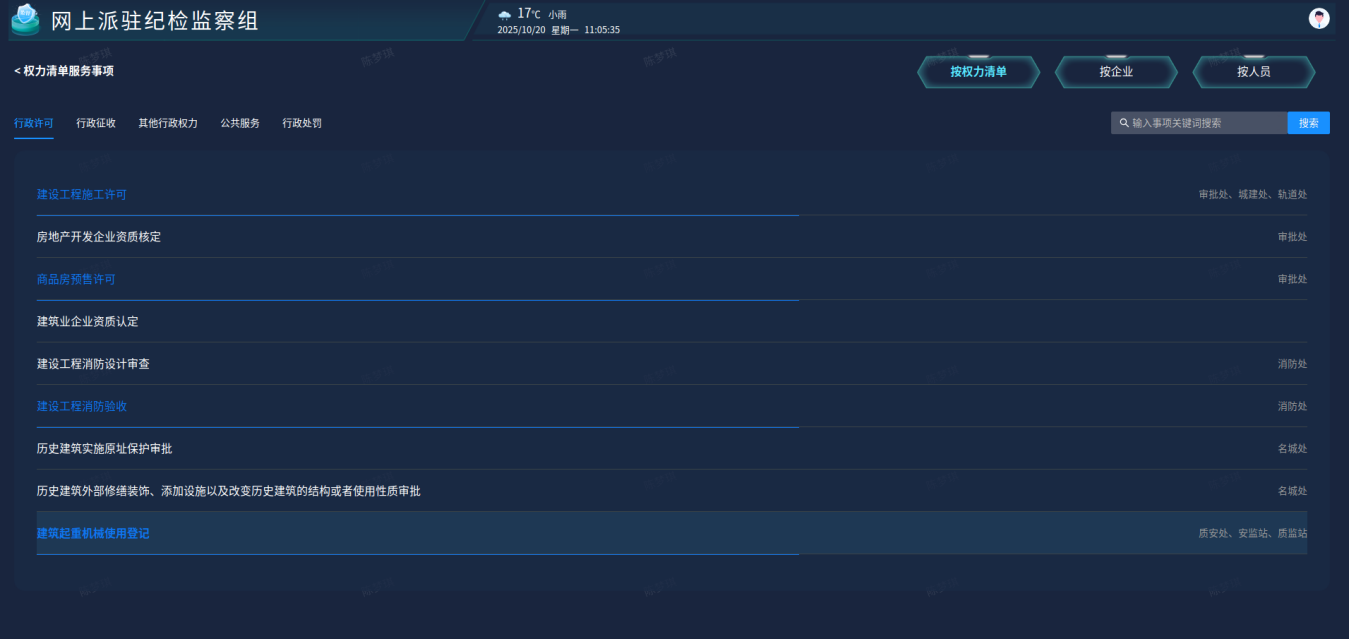Select the 公共服务 tab
This screenshot has width=1349, height=639.
pyautogui.click(x=240, y=123)
